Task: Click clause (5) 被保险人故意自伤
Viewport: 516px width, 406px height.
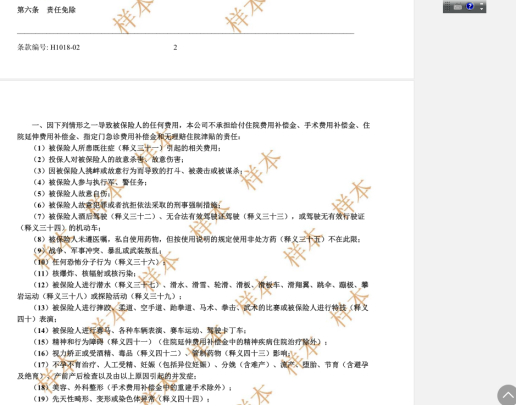Action: (x=71, y=194)
